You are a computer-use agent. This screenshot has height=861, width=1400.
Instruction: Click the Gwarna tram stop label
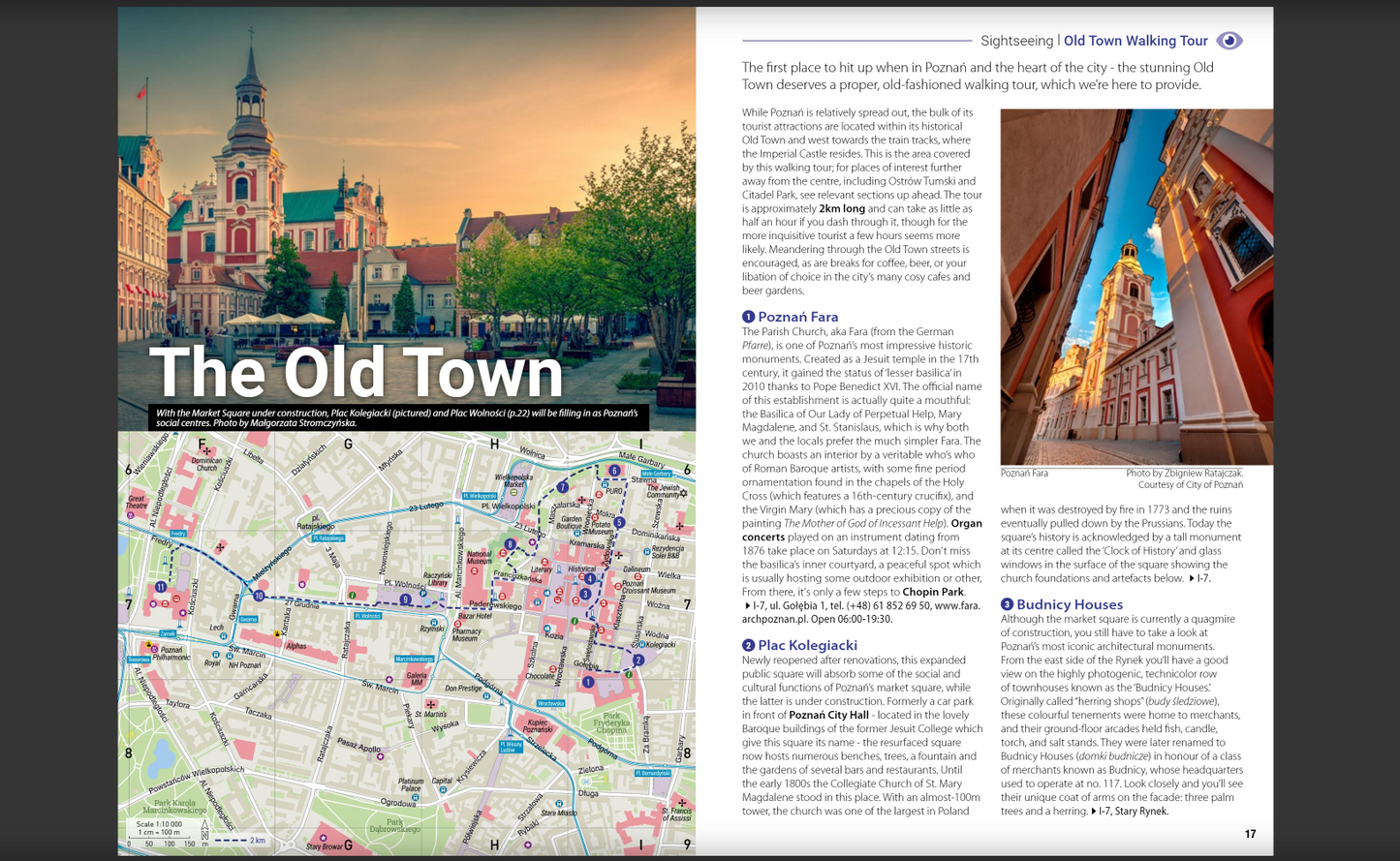pyautogui.click(x=248, y=620)
